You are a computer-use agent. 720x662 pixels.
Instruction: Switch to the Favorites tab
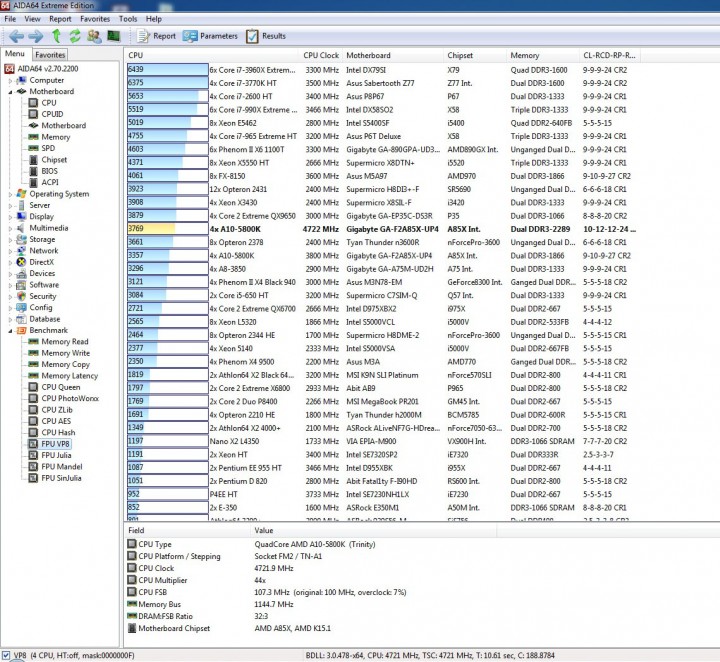click(50, 55)
